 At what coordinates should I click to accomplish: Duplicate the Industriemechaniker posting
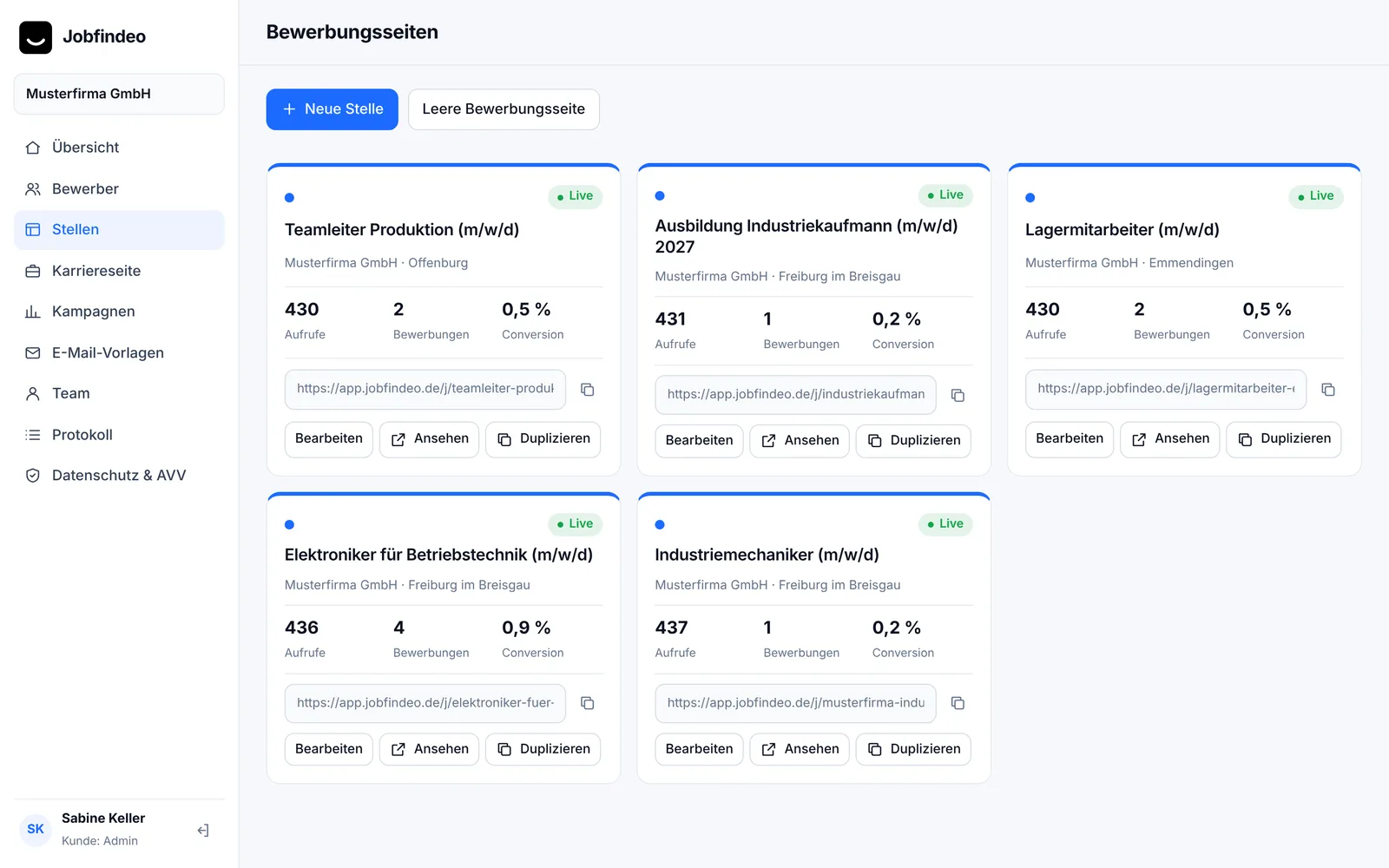(913, 749)
